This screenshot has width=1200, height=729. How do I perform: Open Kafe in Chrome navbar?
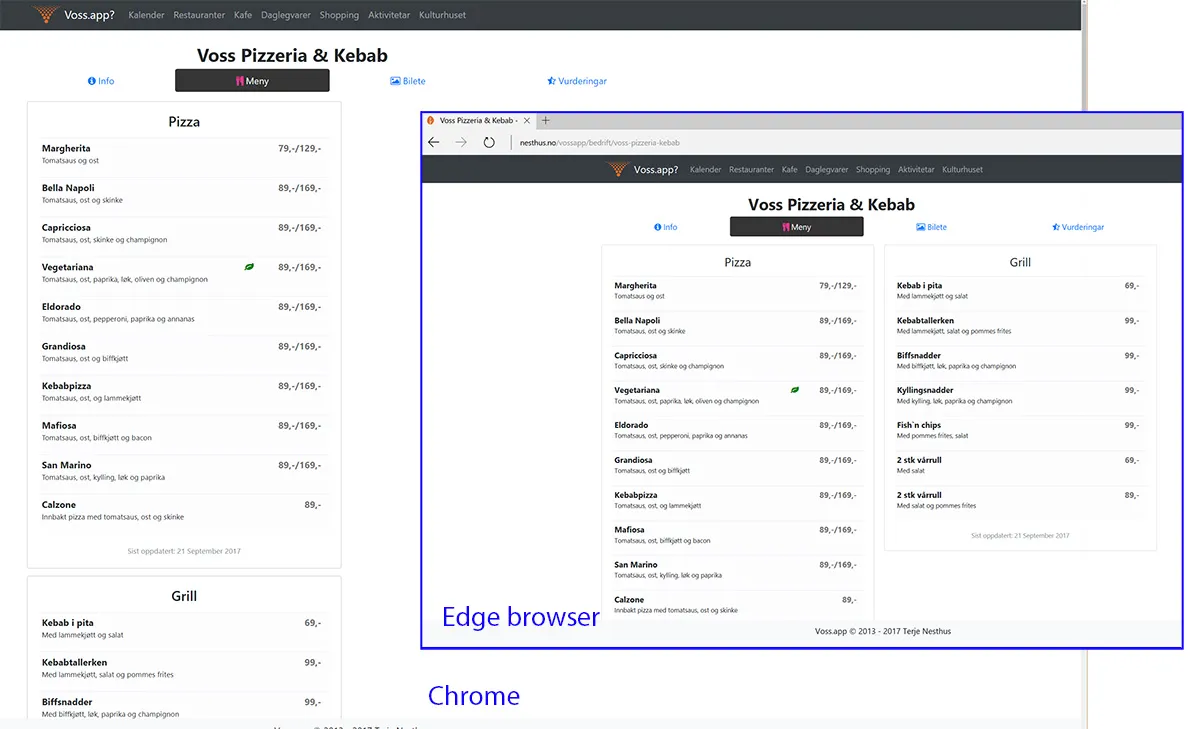[243, 15]
